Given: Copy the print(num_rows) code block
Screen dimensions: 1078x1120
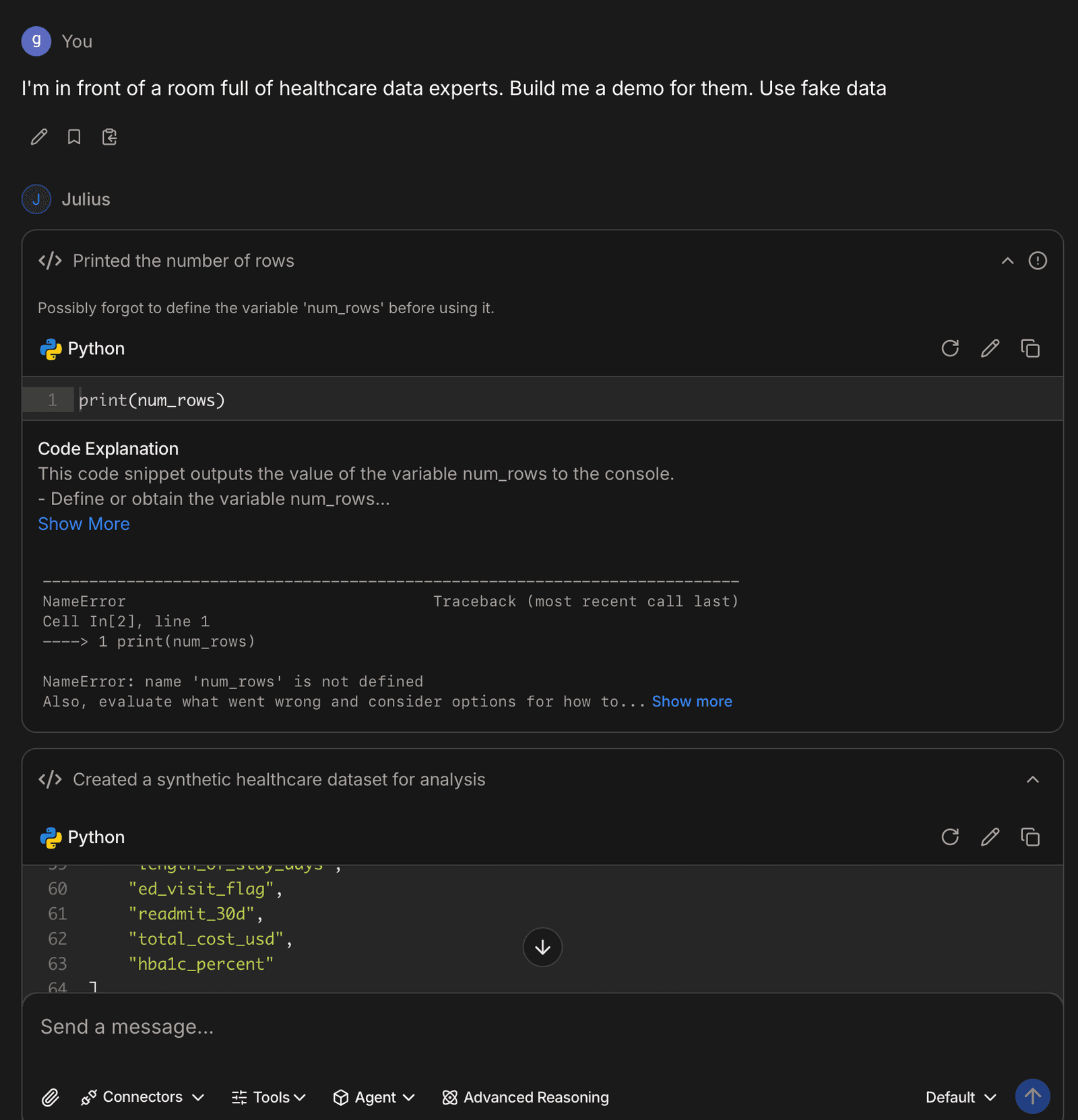Looking at the screenshot, I should click(x=1030, y=348).
